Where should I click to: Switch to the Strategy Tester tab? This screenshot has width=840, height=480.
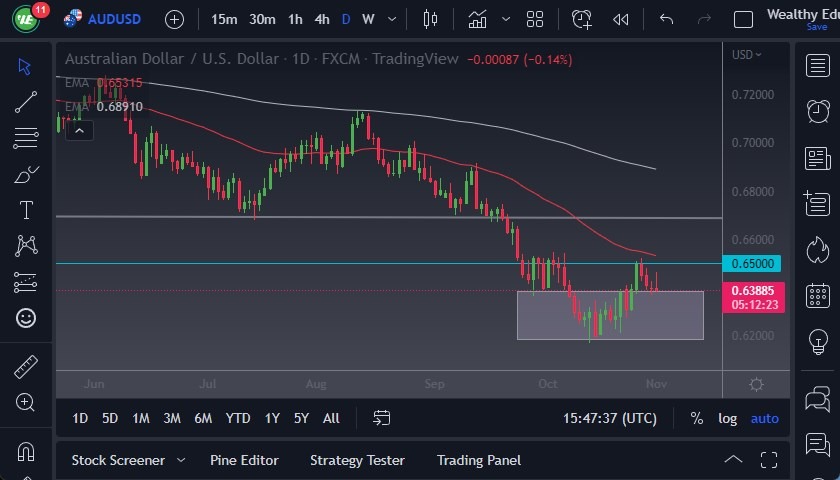pyautogui.click(x=357, y=460)
